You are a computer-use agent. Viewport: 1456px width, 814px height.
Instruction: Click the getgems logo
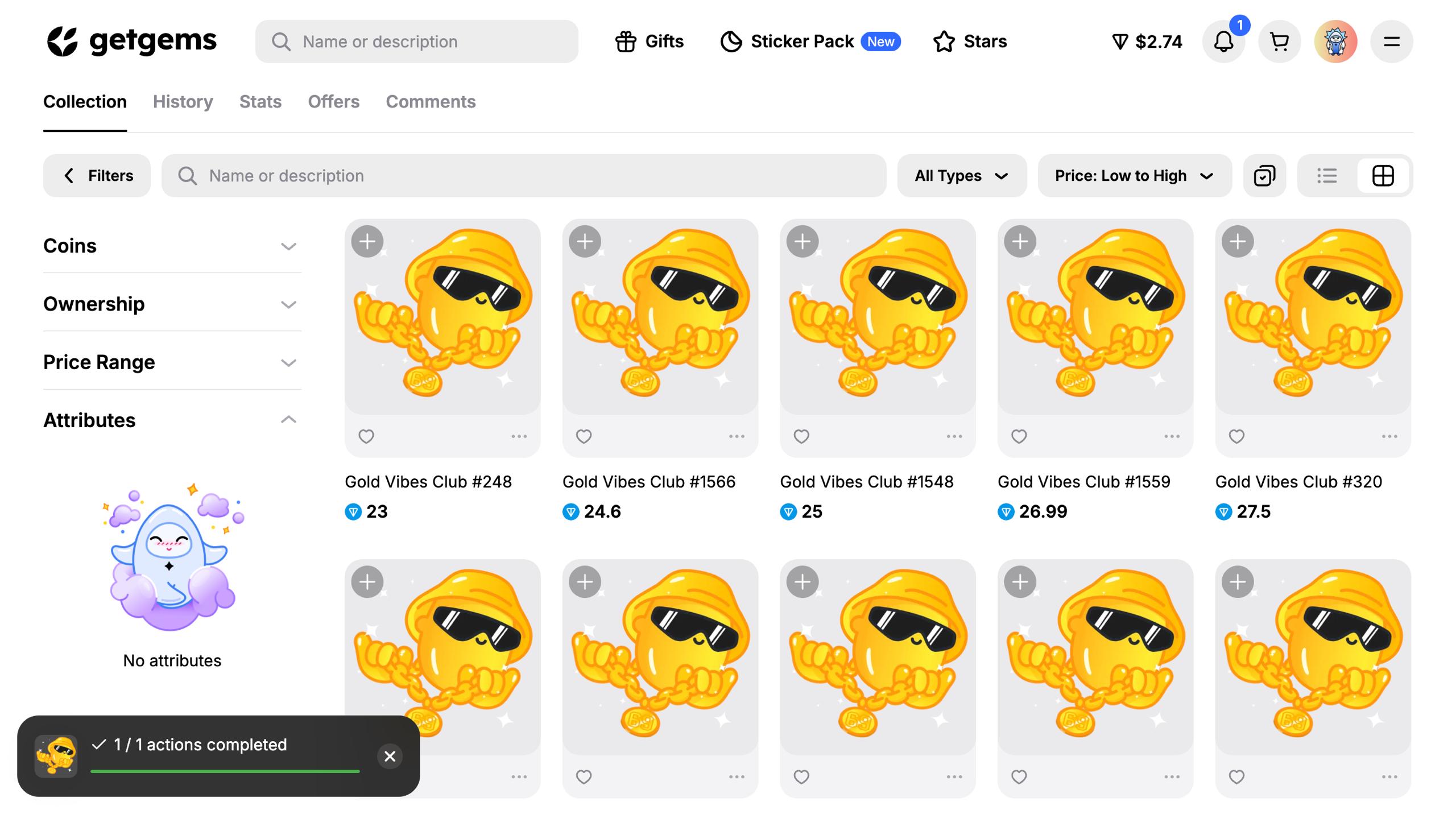(x=131, y=42)
